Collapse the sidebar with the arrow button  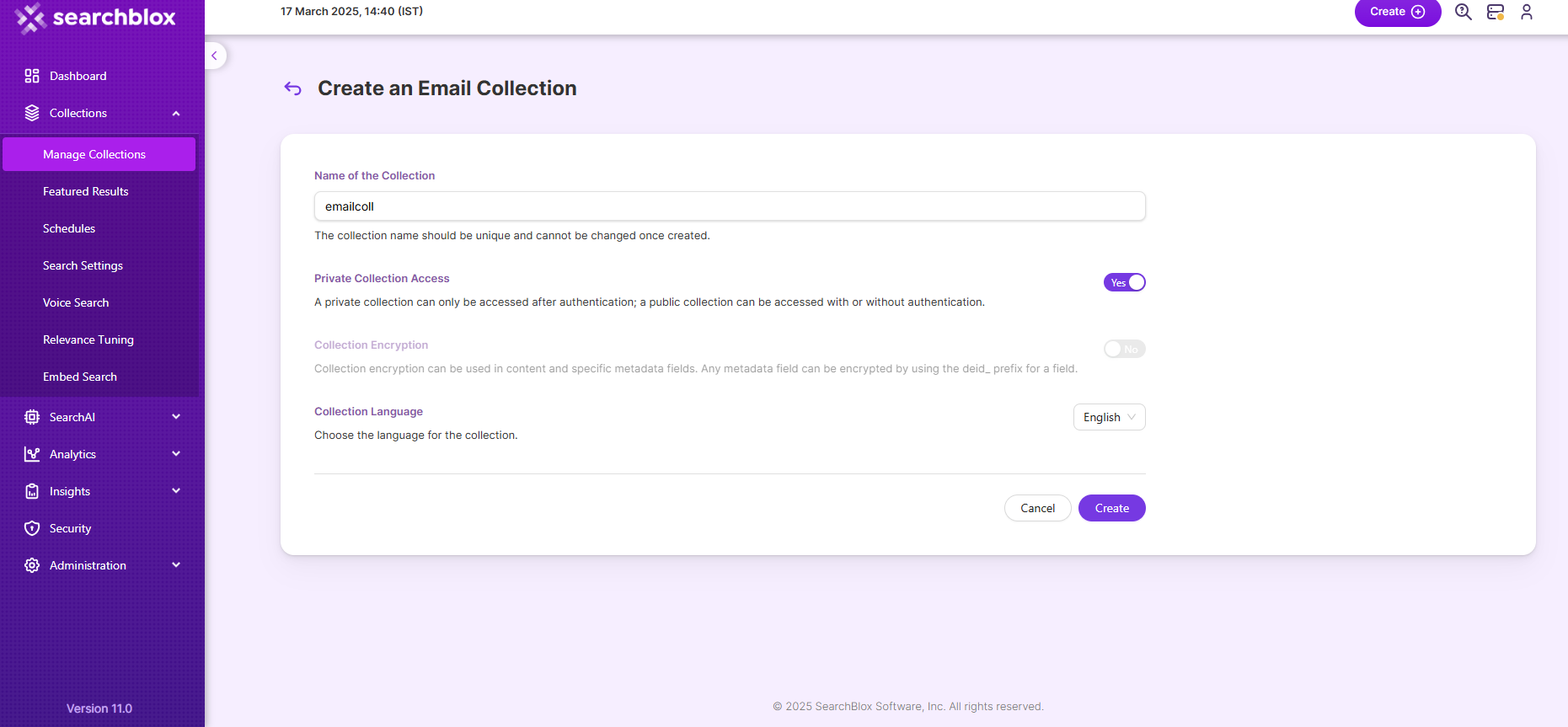coord(215,56)
